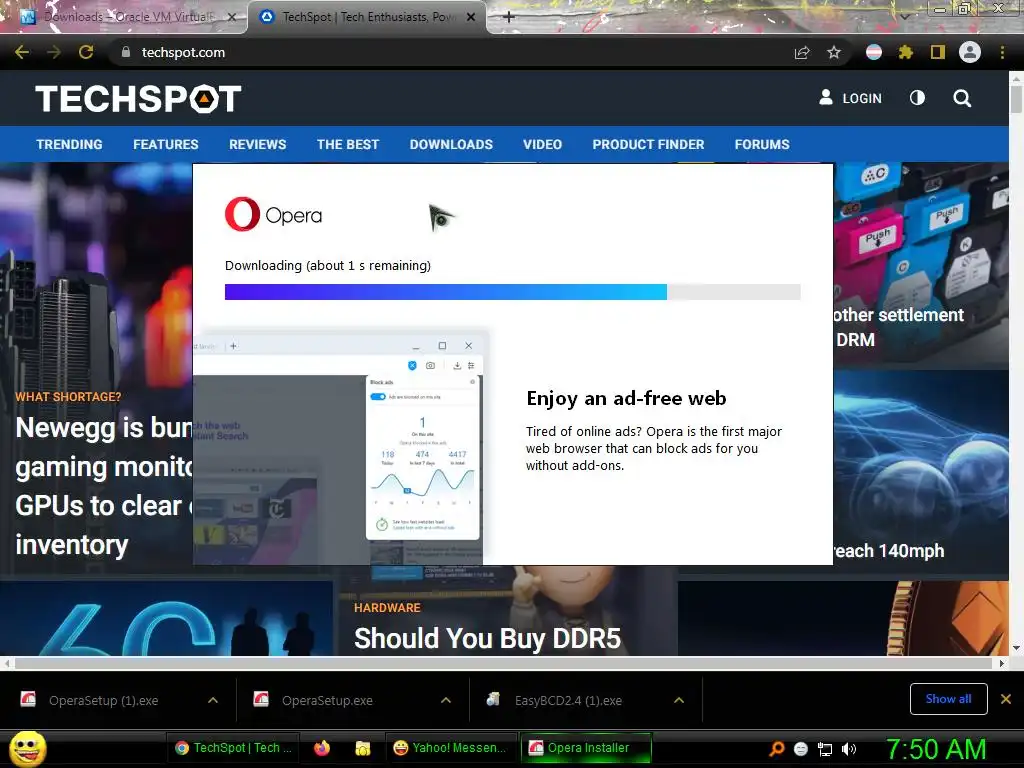
Task: Open TechSpot search magnifier
Action: (962, 98)
